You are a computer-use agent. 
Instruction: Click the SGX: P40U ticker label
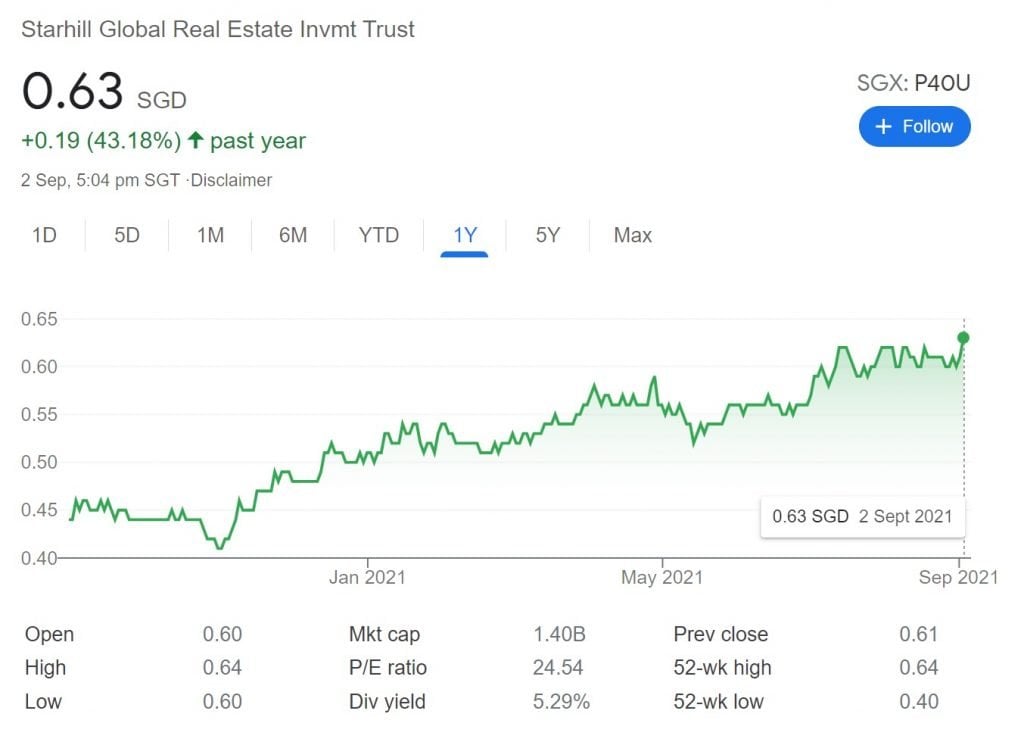point(913,83)
